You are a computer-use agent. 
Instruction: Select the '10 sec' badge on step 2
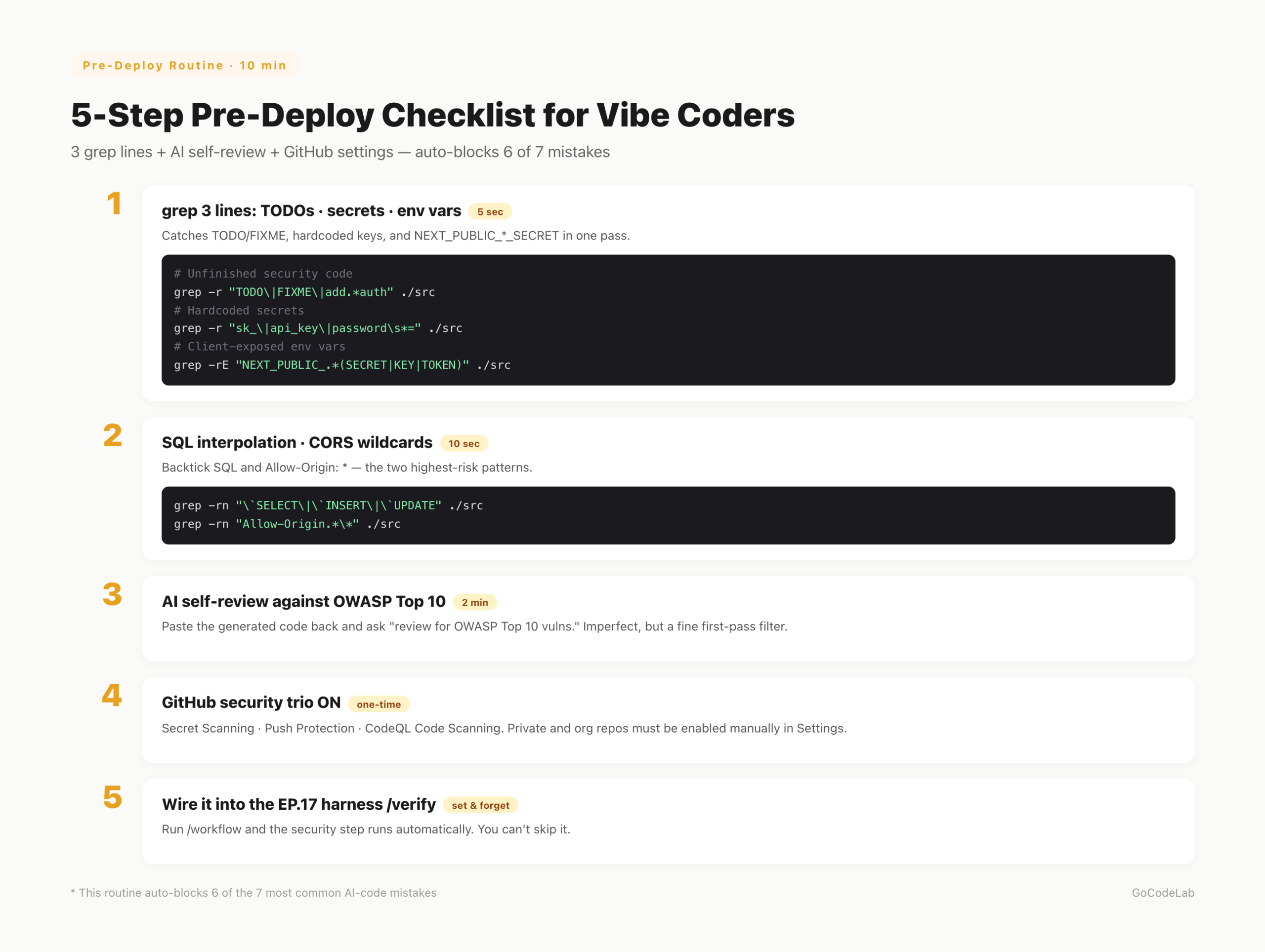point(464,443)
